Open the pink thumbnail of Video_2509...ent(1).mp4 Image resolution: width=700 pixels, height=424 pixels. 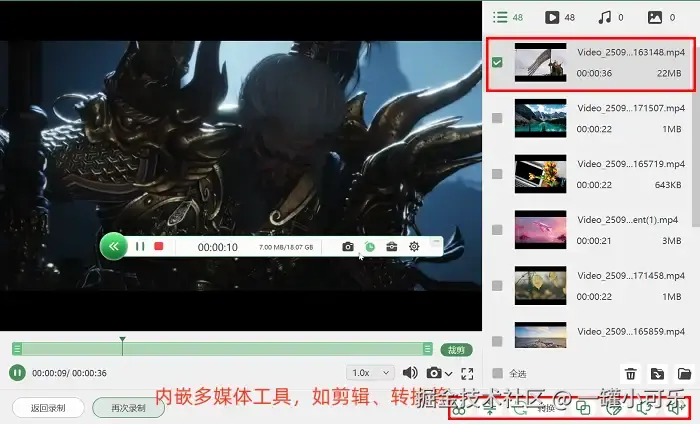(540, 229)
